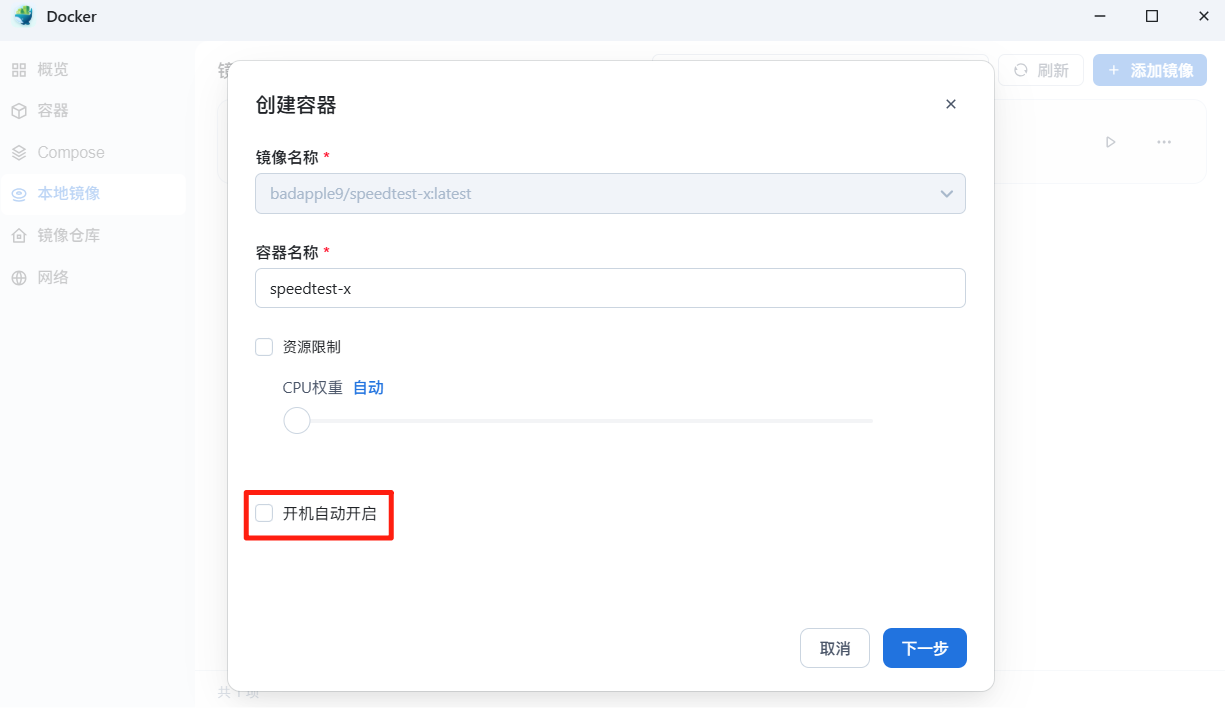Open the three-dot more menu on image row
This screenshot has height=708, width=1225.
coord(1164,142)
